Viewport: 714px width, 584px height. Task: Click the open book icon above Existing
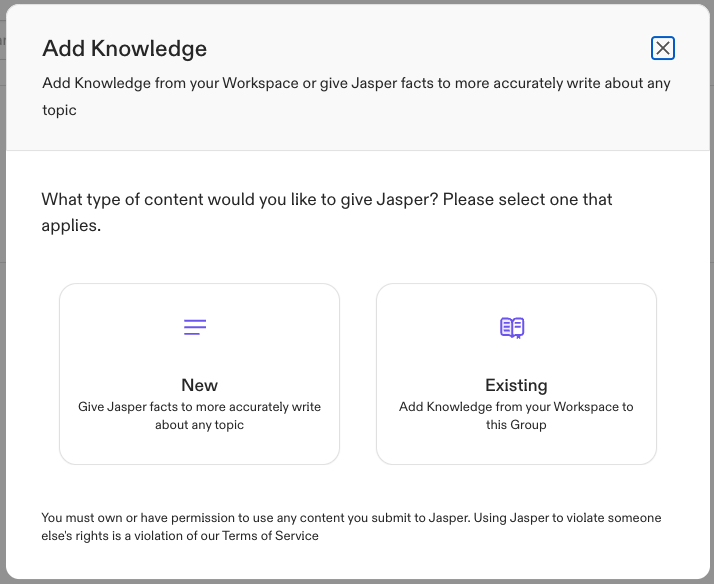pyautogui.click(x=512, y=328)
